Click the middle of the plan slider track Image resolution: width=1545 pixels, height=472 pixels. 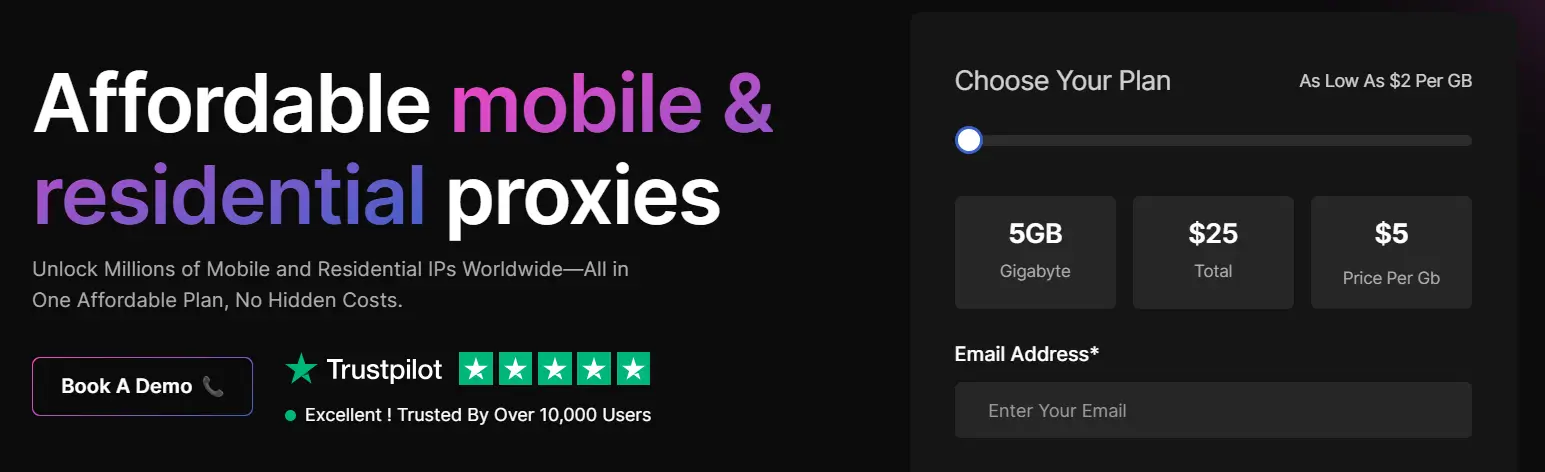1213,140
